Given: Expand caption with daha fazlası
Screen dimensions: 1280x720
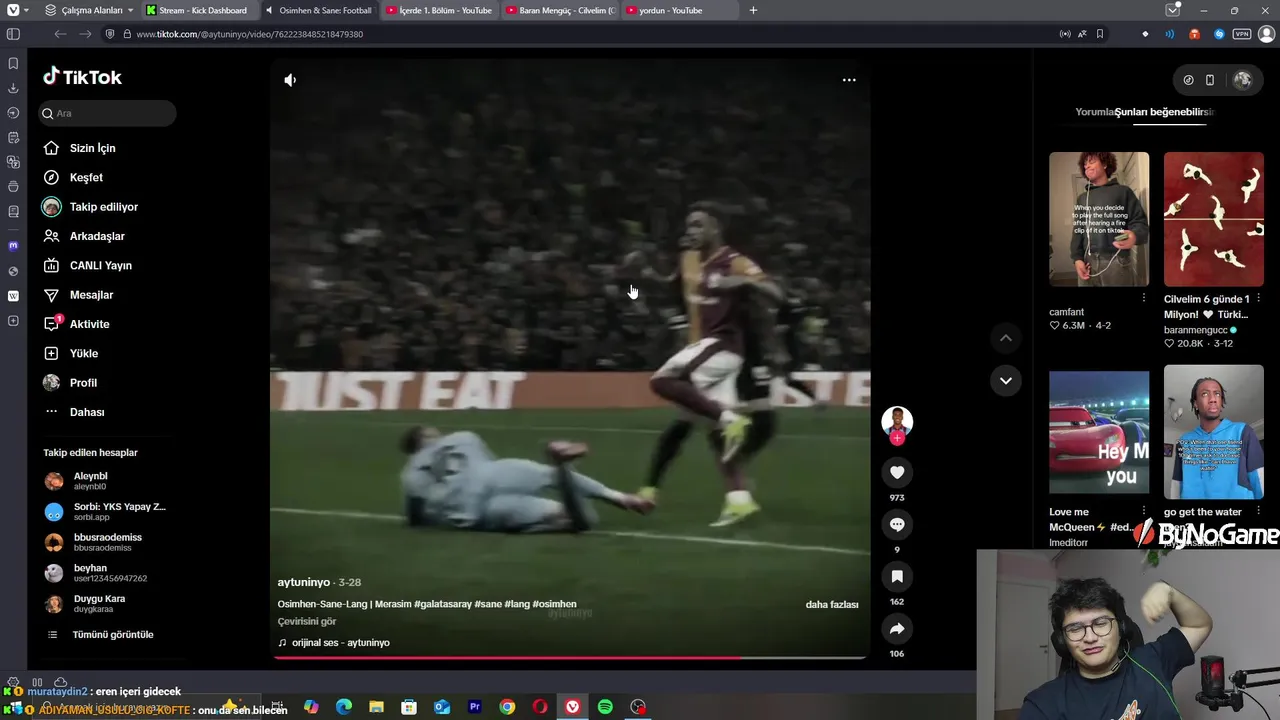Looking at the screenshot, I should click(x=832, y=605).
